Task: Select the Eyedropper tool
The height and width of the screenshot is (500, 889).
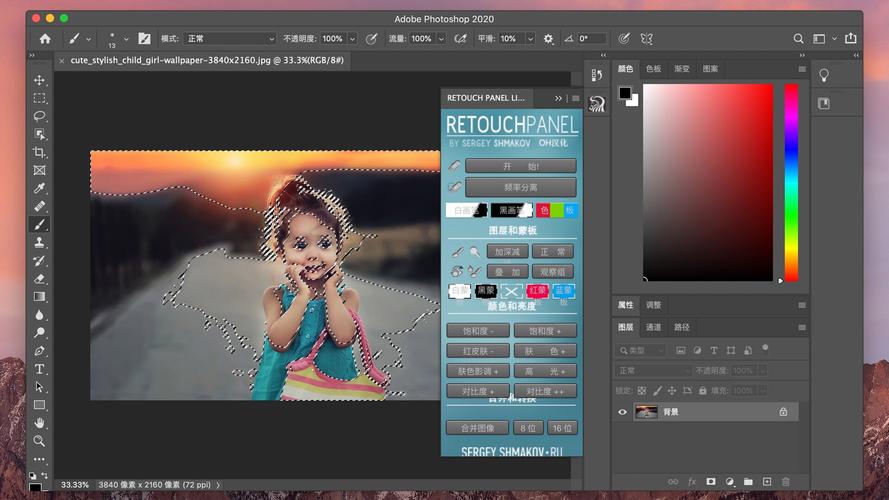Action: click(40, 189)
